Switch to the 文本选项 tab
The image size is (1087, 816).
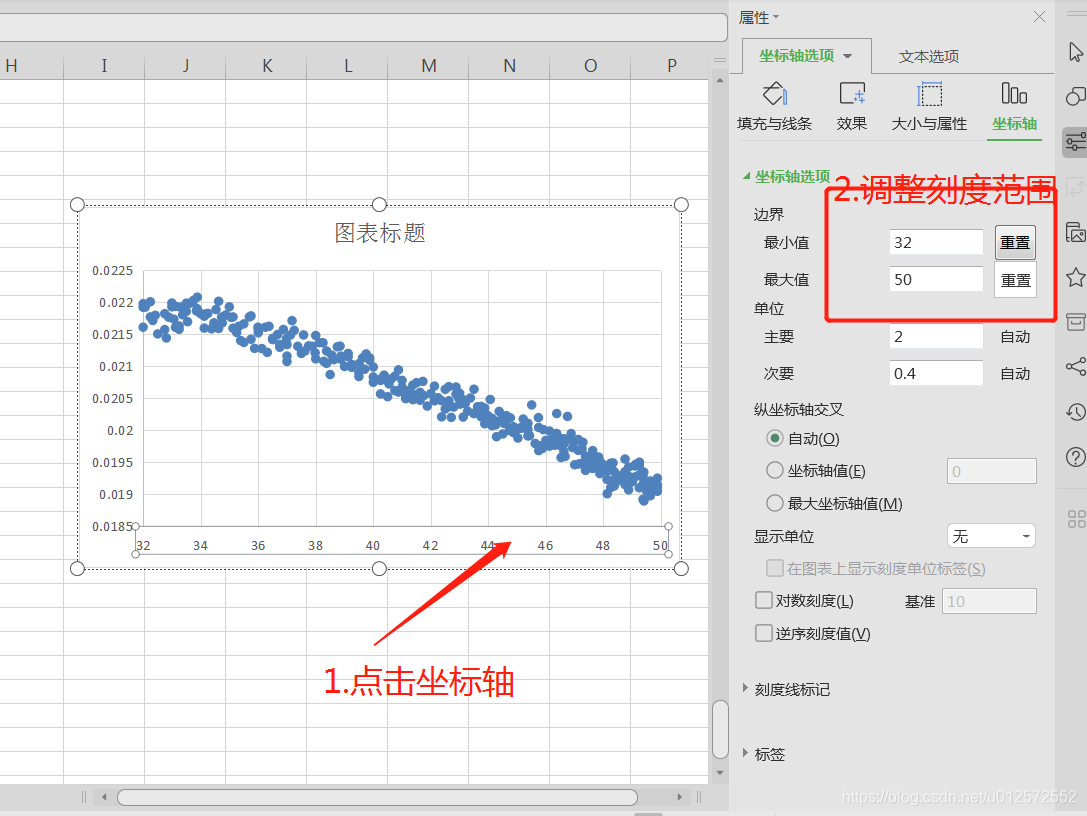(x=929, y=56)
